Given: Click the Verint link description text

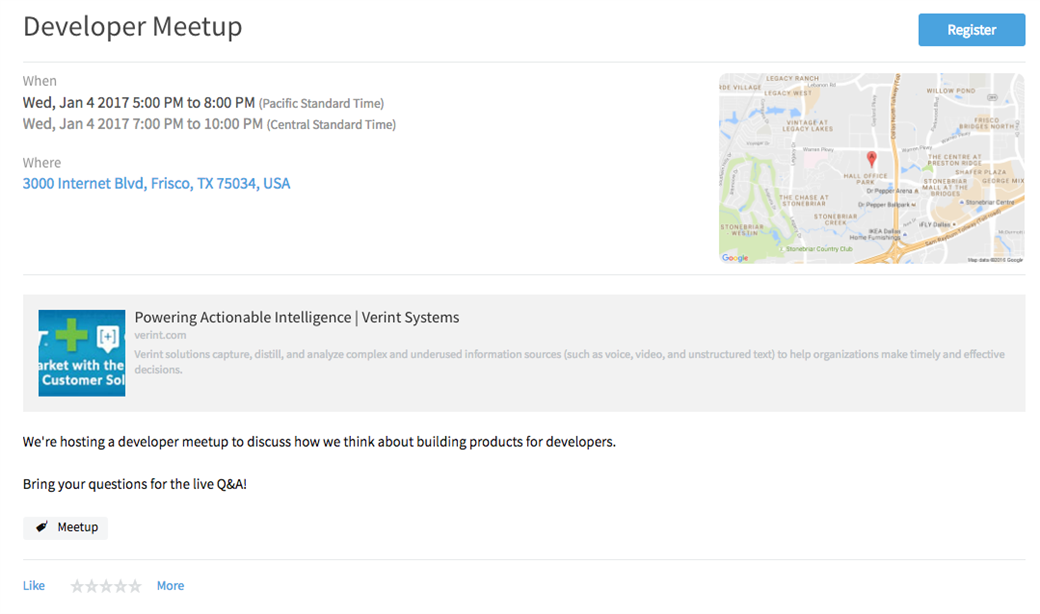Looking at the screenshot, I should coord(569,361).
